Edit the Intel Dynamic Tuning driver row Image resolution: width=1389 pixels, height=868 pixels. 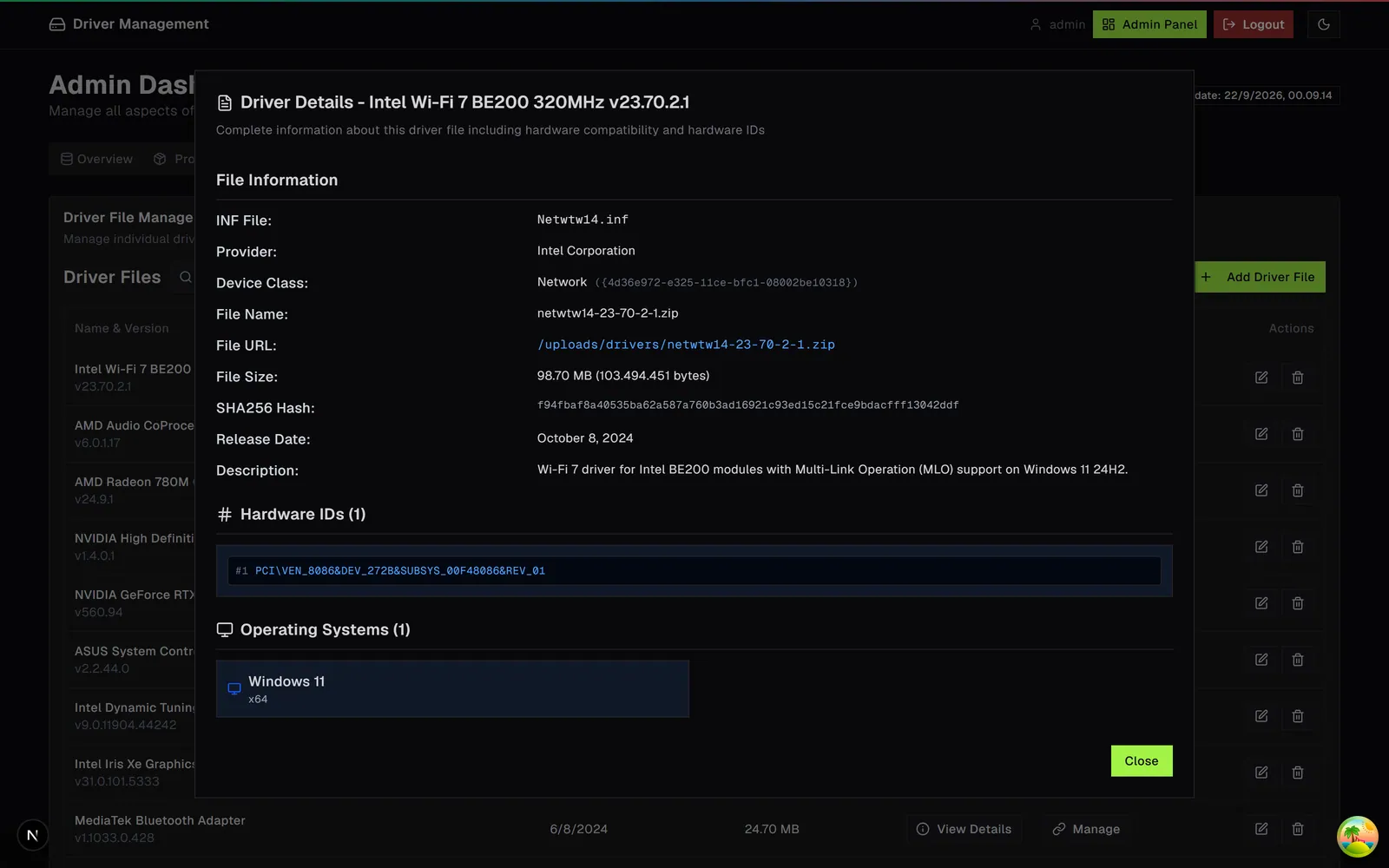(1261, 716)
